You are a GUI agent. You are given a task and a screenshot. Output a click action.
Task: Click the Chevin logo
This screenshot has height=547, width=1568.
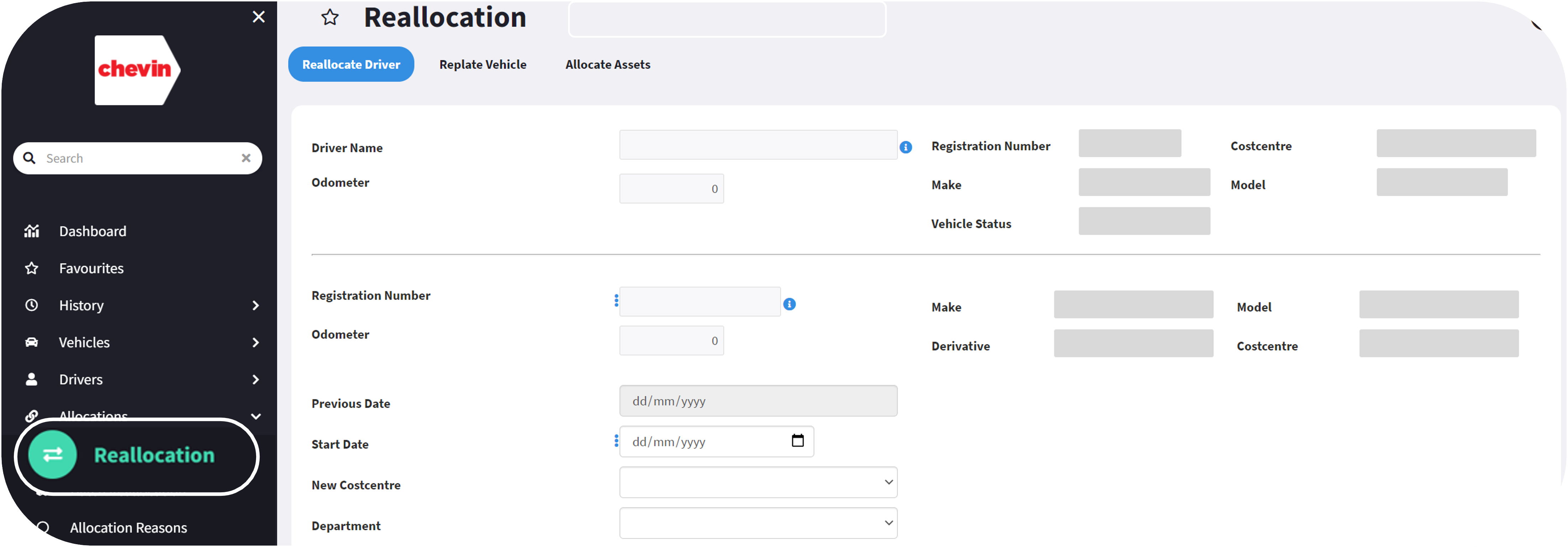click(138, 70)
